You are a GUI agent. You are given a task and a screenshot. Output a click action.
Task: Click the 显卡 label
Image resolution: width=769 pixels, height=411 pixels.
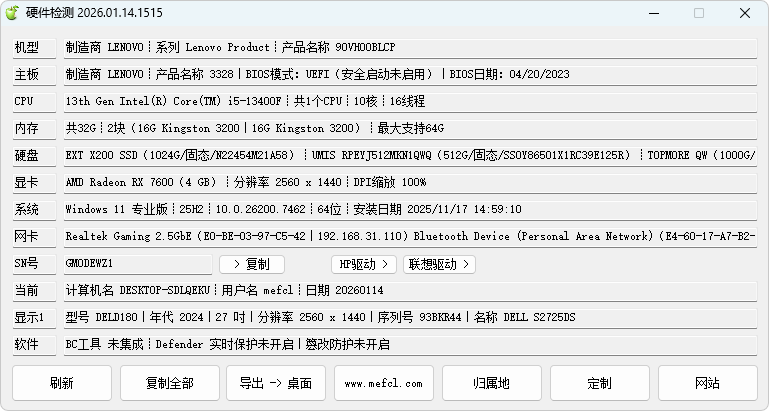[27, 183]
